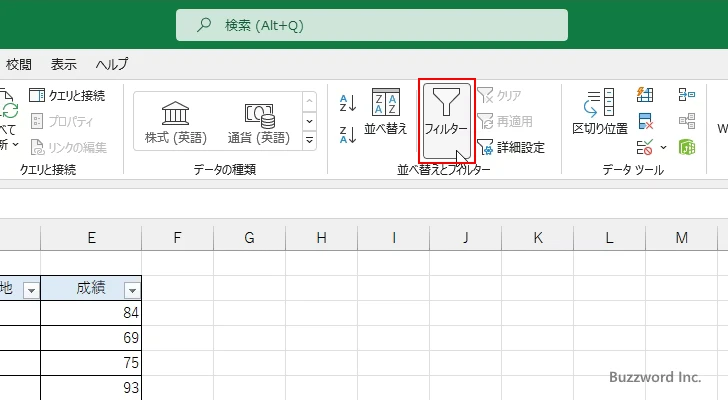Click the Relationships icon
Screen dimensions: 728x400
[x=687, y=122]
